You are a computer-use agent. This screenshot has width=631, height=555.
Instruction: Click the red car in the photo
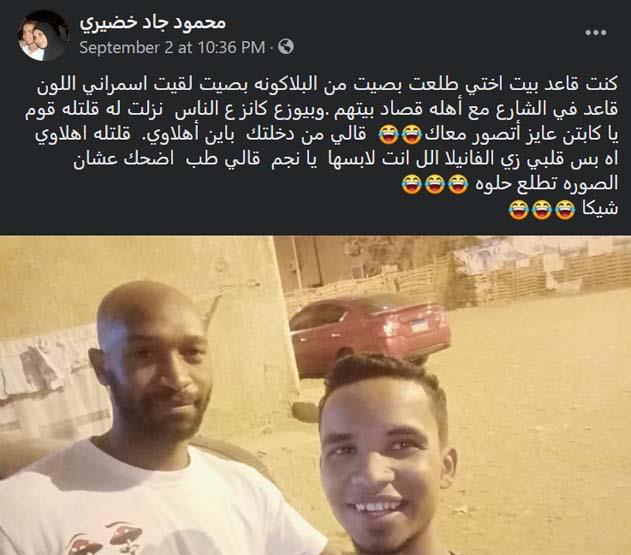[369, 332]
